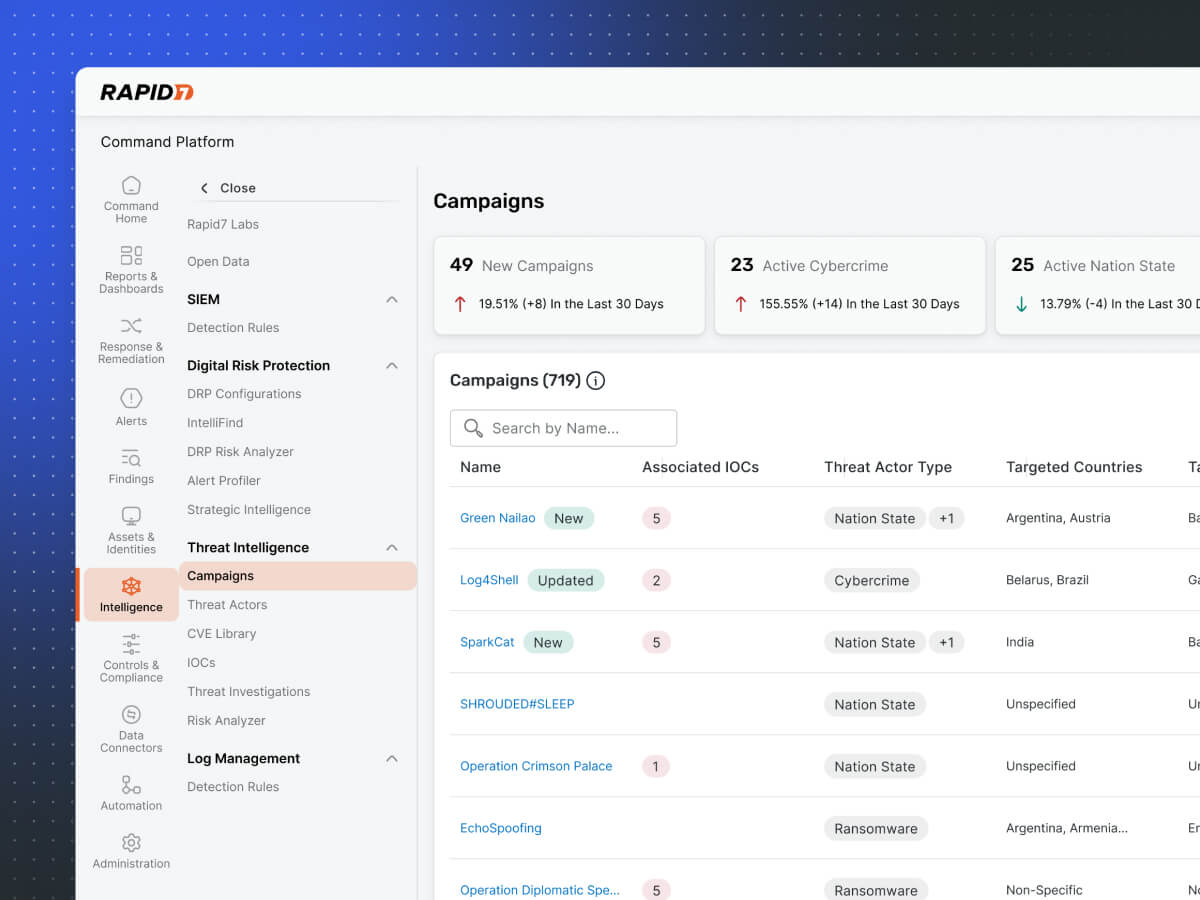This screenshot has height=900, width=1200.
Task: Open the Log4Shell campaign link
Action: 489,580
